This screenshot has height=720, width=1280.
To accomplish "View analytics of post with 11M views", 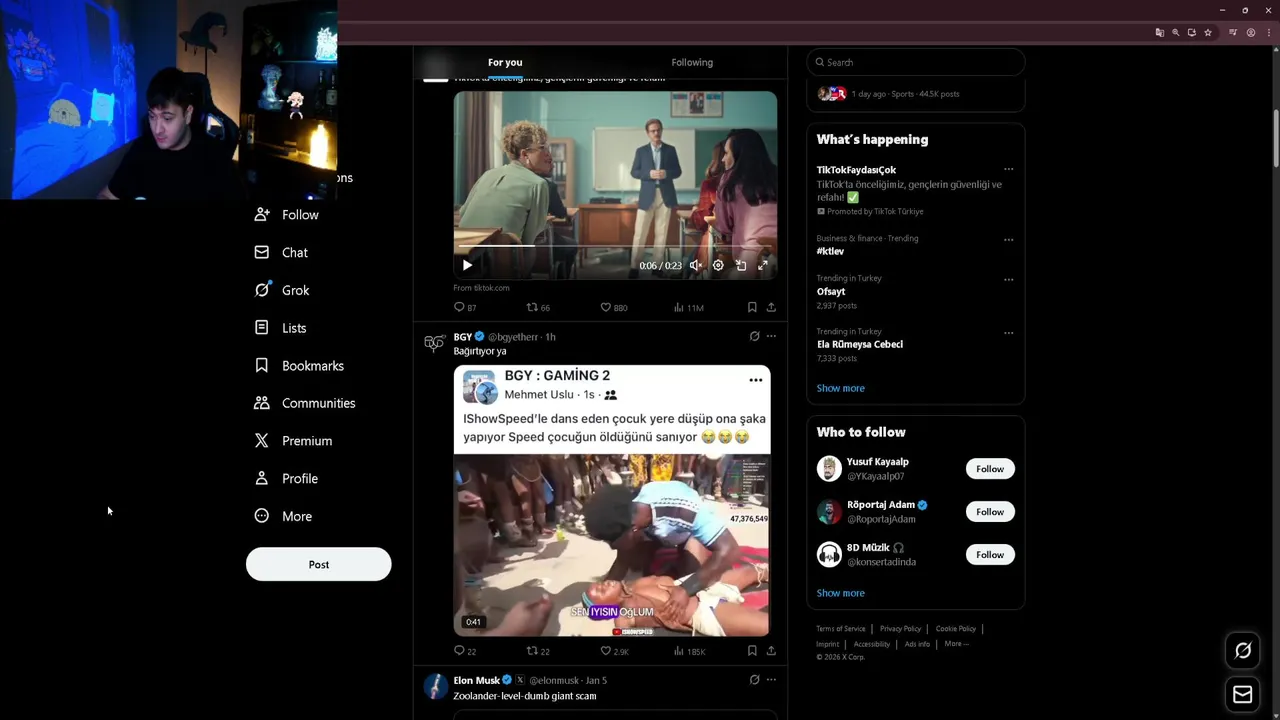I will [689, 307].
